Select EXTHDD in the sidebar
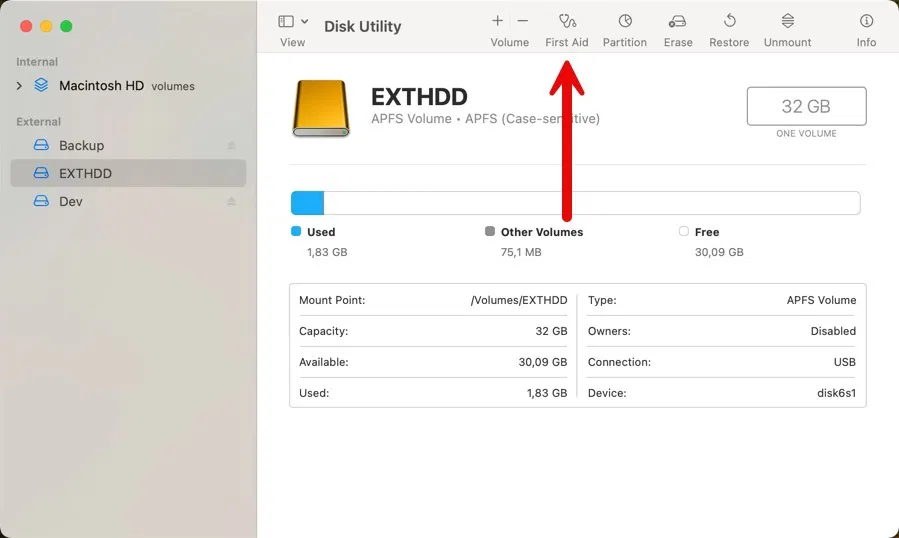The height and width of the screenshot is (538, 899). tap(128, 173)
